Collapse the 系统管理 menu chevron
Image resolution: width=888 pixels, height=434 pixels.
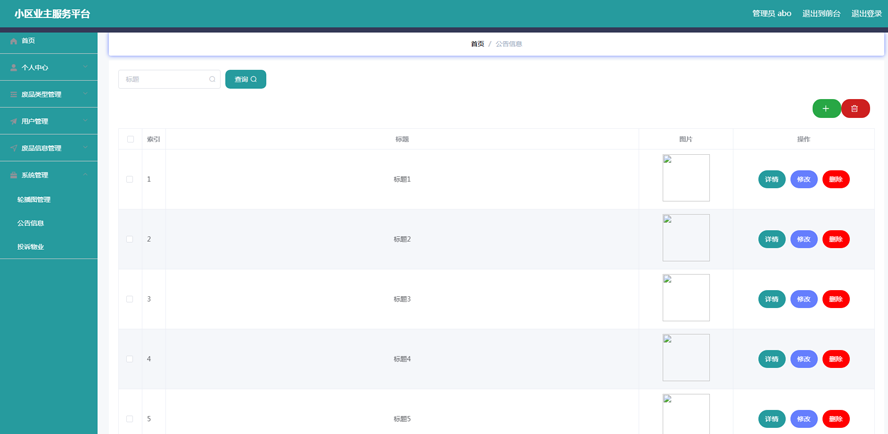tap(86, 175)
